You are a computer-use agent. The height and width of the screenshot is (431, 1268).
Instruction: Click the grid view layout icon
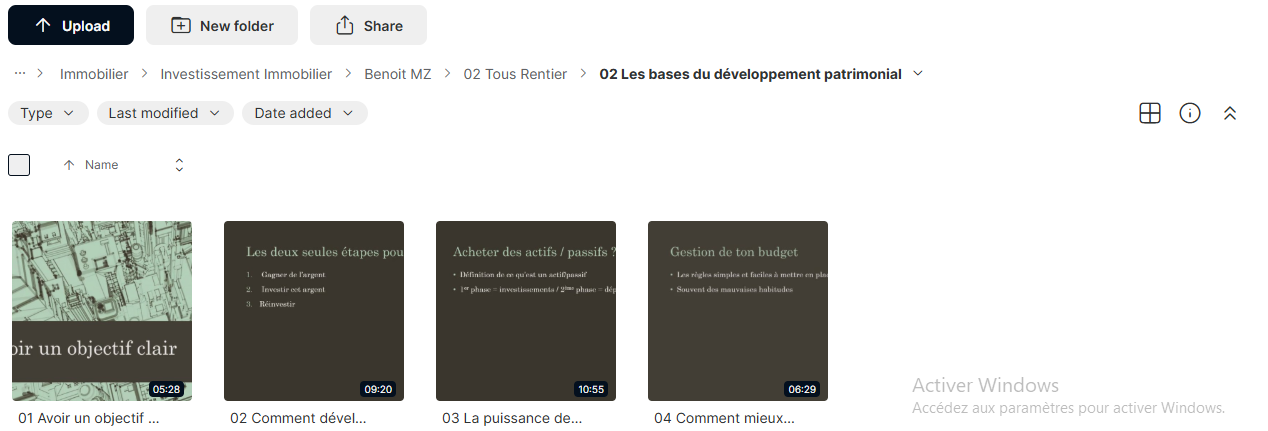coord(1150,113)
